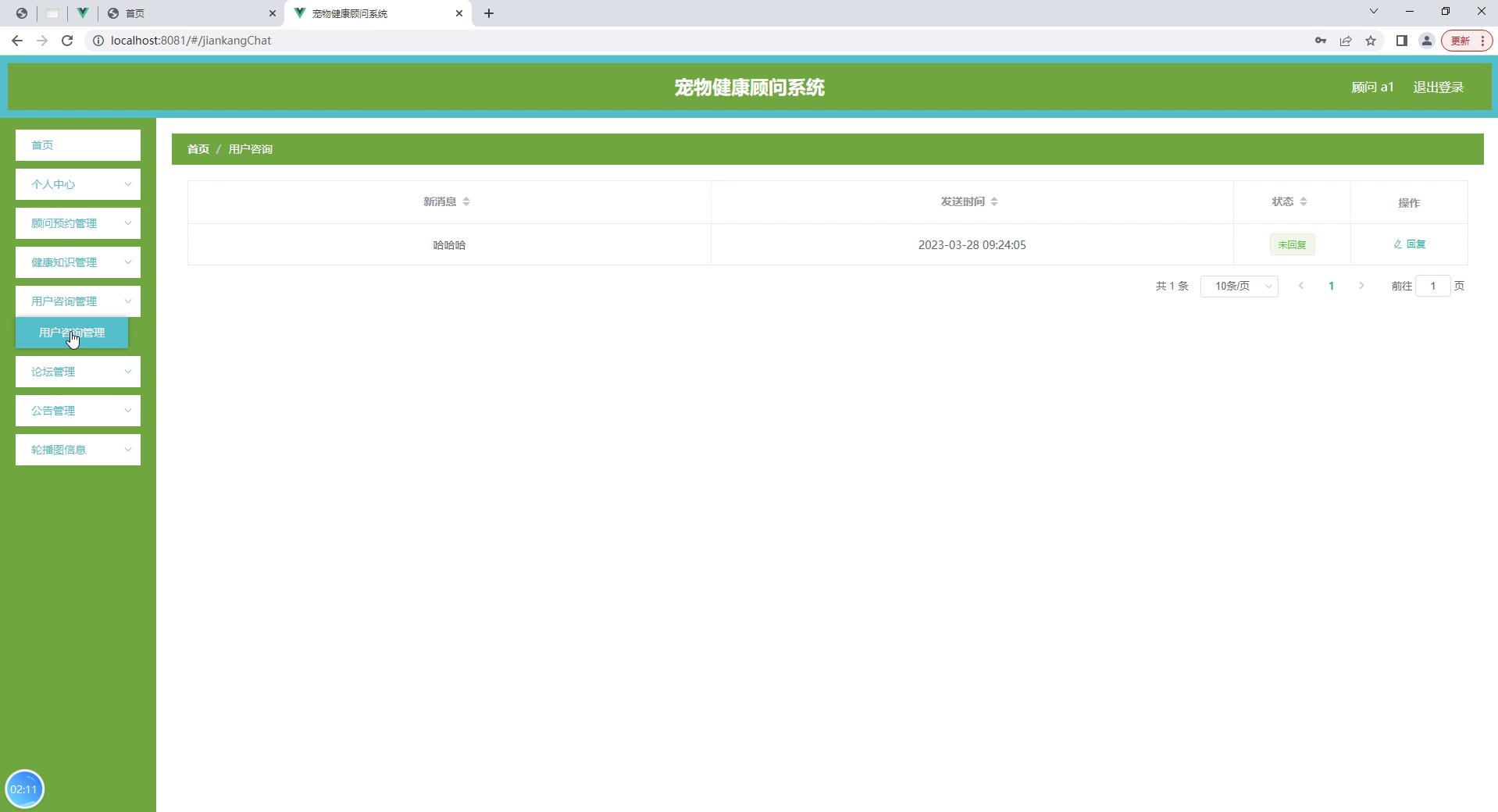The image size is (1498, 812).
Task: Expand the 公告管理 menu
Action: (78, 411)
